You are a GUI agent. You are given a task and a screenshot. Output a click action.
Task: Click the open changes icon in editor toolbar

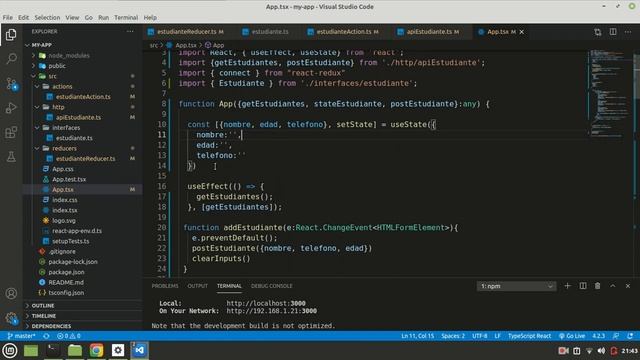[598, 32]
